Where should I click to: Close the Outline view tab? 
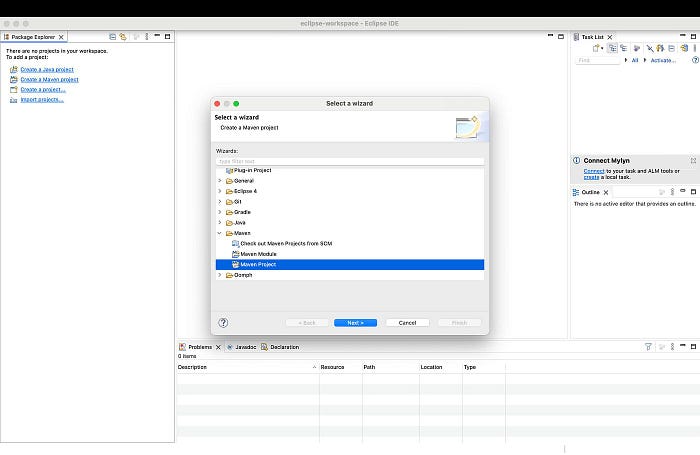tap(606, 192)
